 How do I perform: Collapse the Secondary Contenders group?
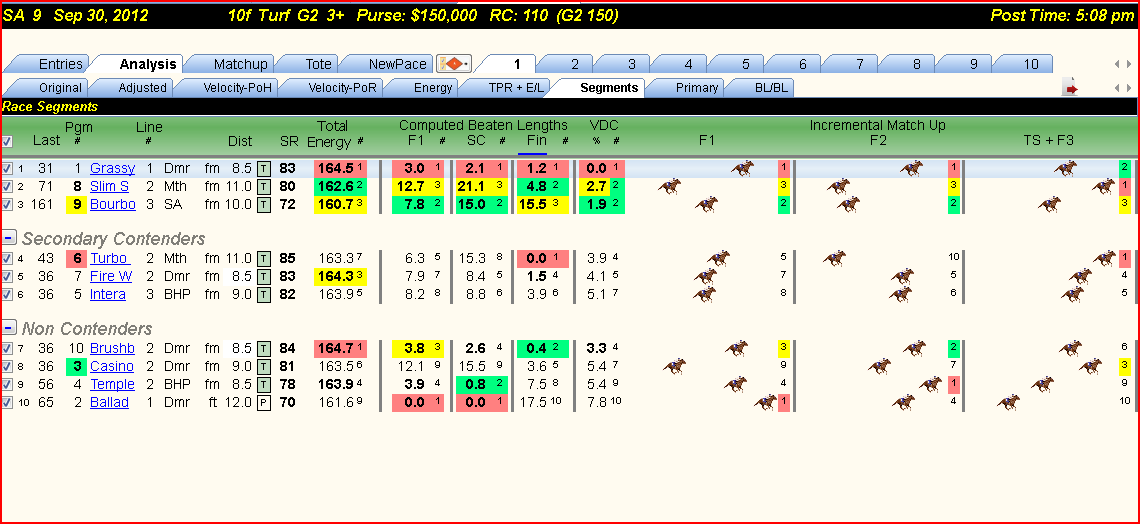[9, 238]
